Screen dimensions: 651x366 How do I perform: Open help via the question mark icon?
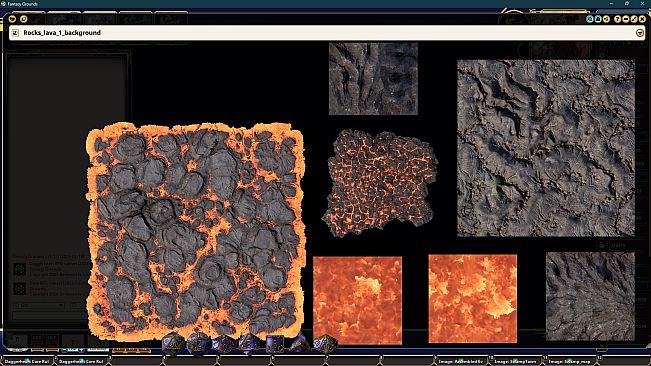click(x=617, y=19)
